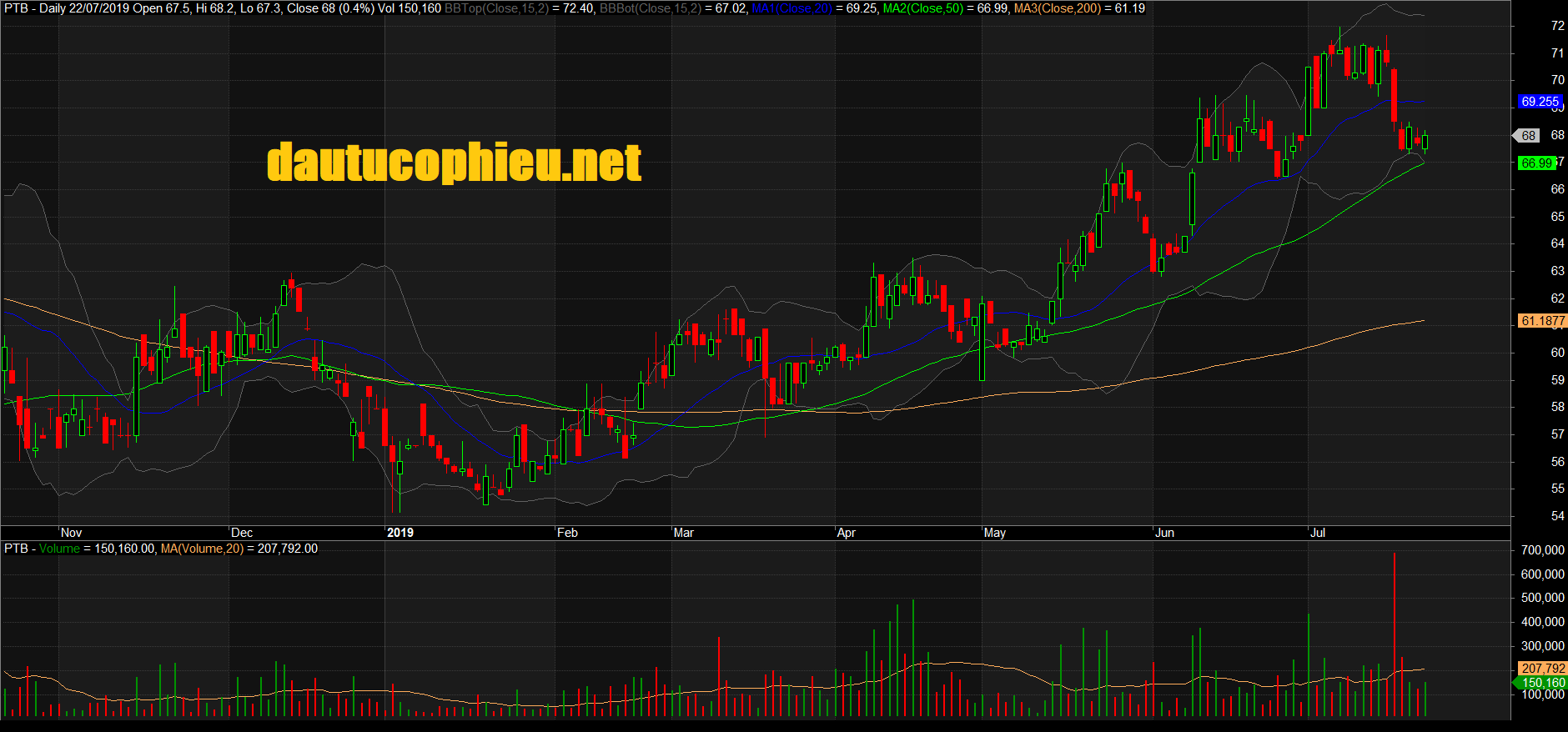This screenshot has height=732, width=1568.
Task: Click the MA(Volume,20) label in volume pane
Action: (x=202, y=549)
